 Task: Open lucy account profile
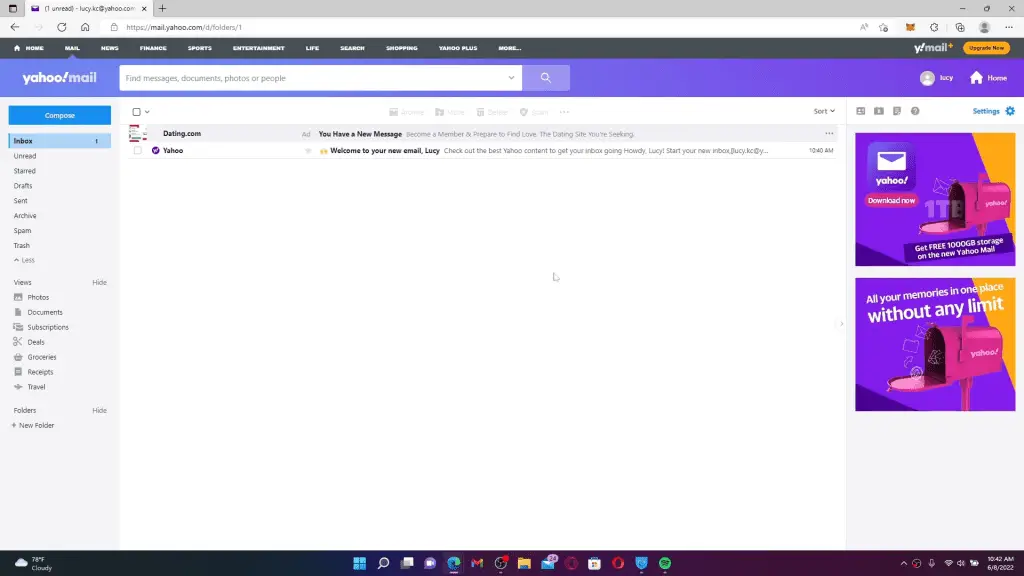click(936, 78)
